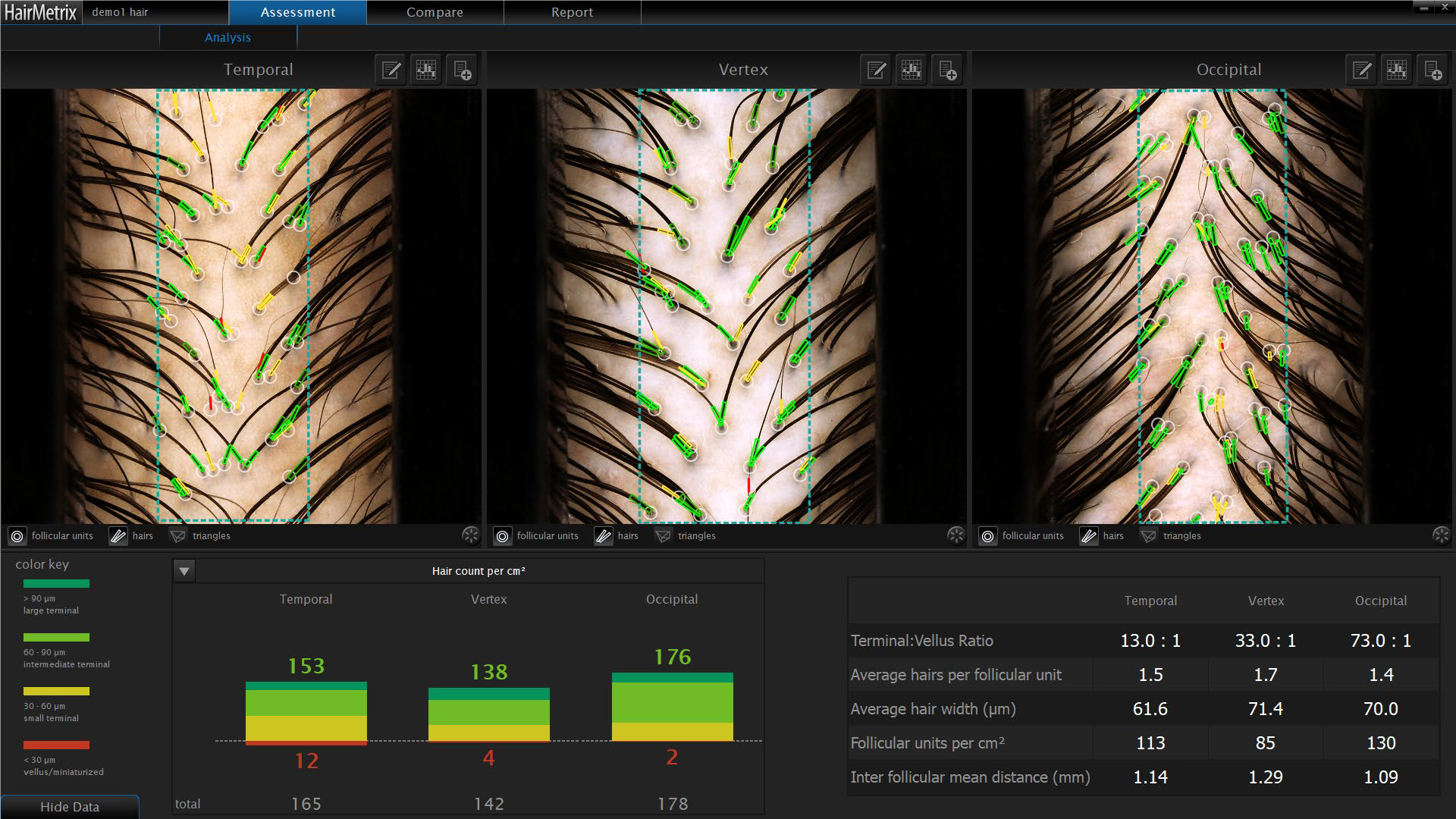Toggle hairs overlay in Vertex view
Screen dimensions: 1456x819
603,536
